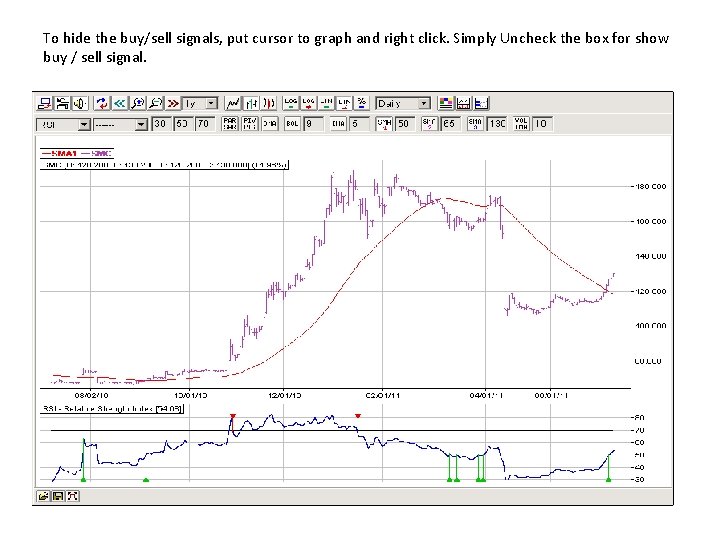Image resolution: width=720 pixels, height=540 pixels.
Task: Toggle the PIV pivot points button
Action: (250, 124)
